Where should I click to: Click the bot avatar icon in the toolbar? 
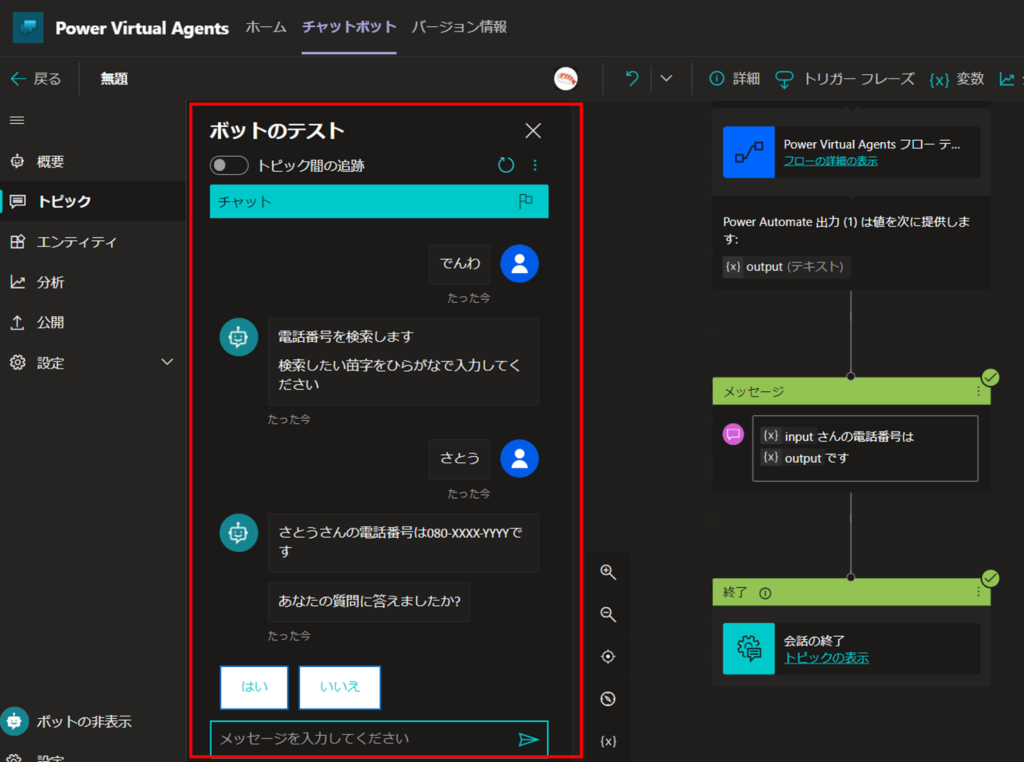pyautogui.click(x=566, y=79)
